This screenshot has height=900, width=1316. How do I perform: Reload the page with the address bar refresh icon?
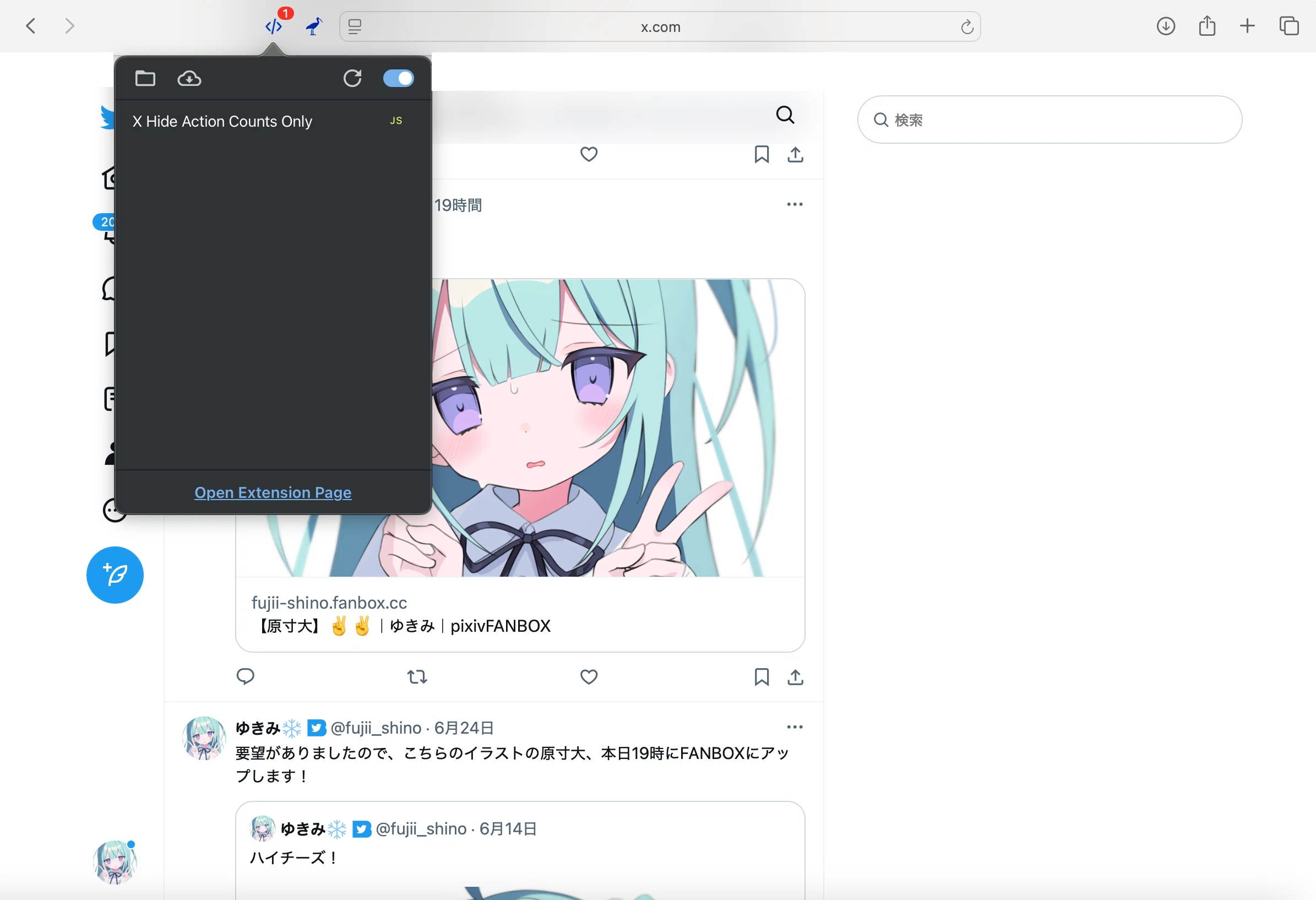pos(966,26)
